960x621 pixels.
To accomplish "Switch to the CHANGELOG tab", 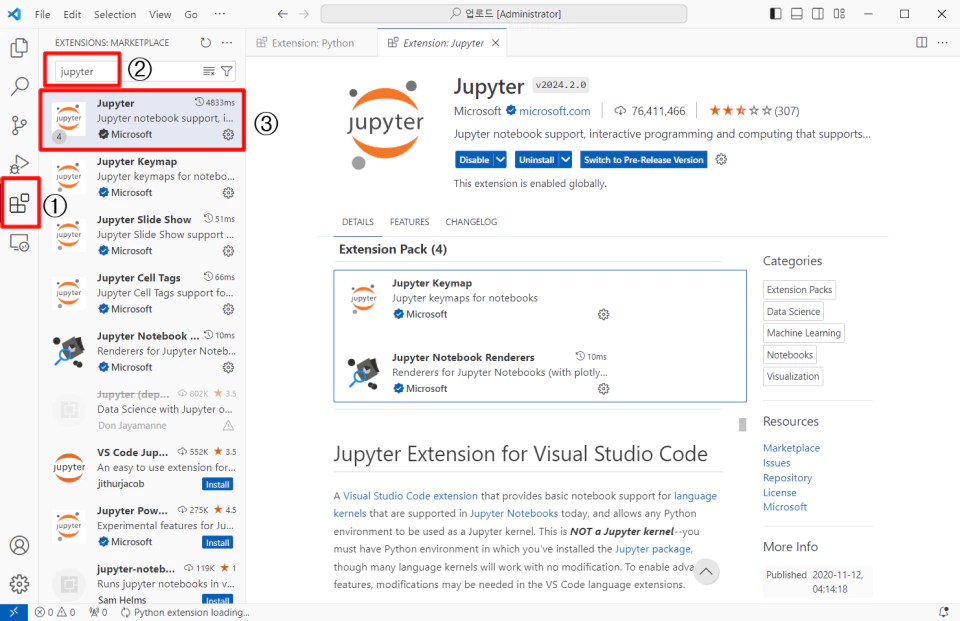I will [471, 222].
